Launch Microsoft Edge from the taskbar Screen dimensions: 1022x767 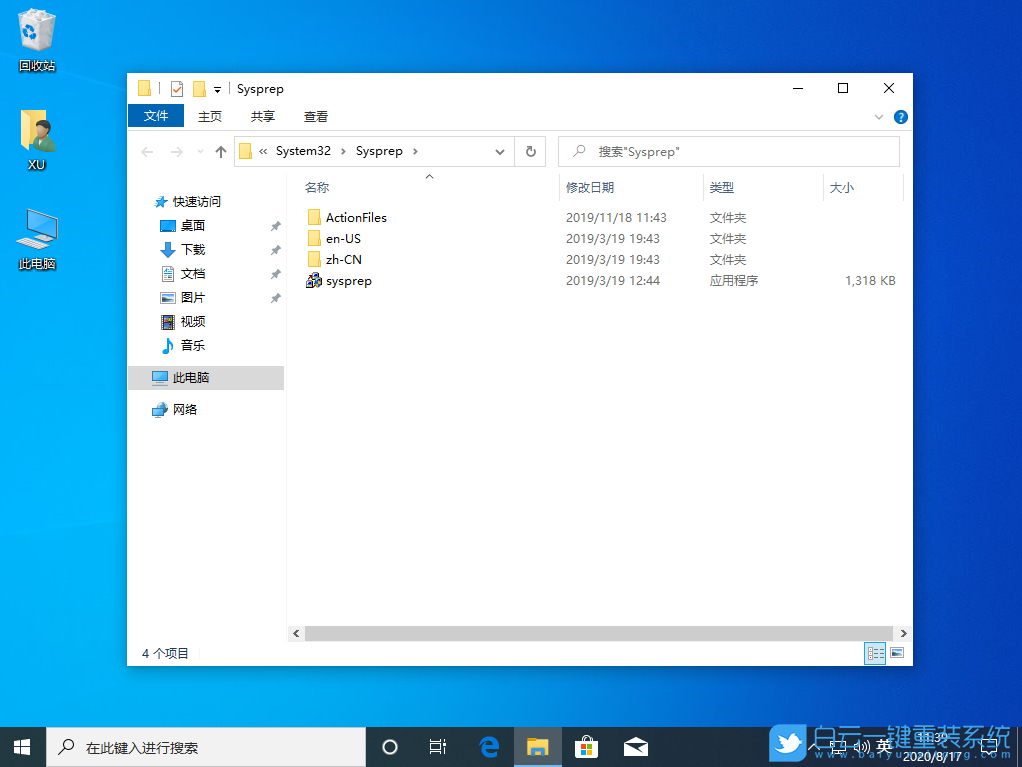point(489,746)
